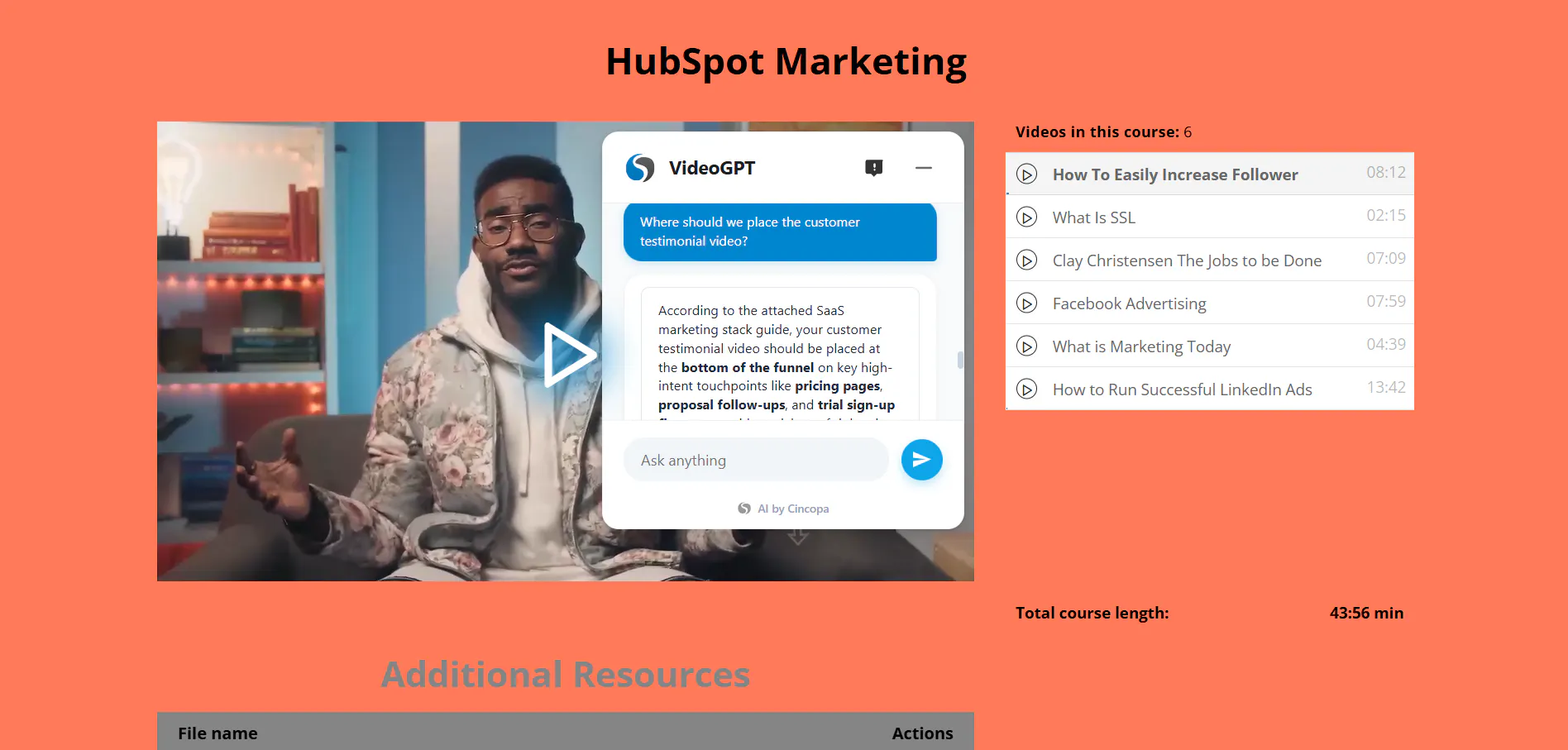Viewport: 1568px width, 750px height.
Task: Choose What is Marketing Today video
Action: pyautogui.click(x=1210, y=346)
